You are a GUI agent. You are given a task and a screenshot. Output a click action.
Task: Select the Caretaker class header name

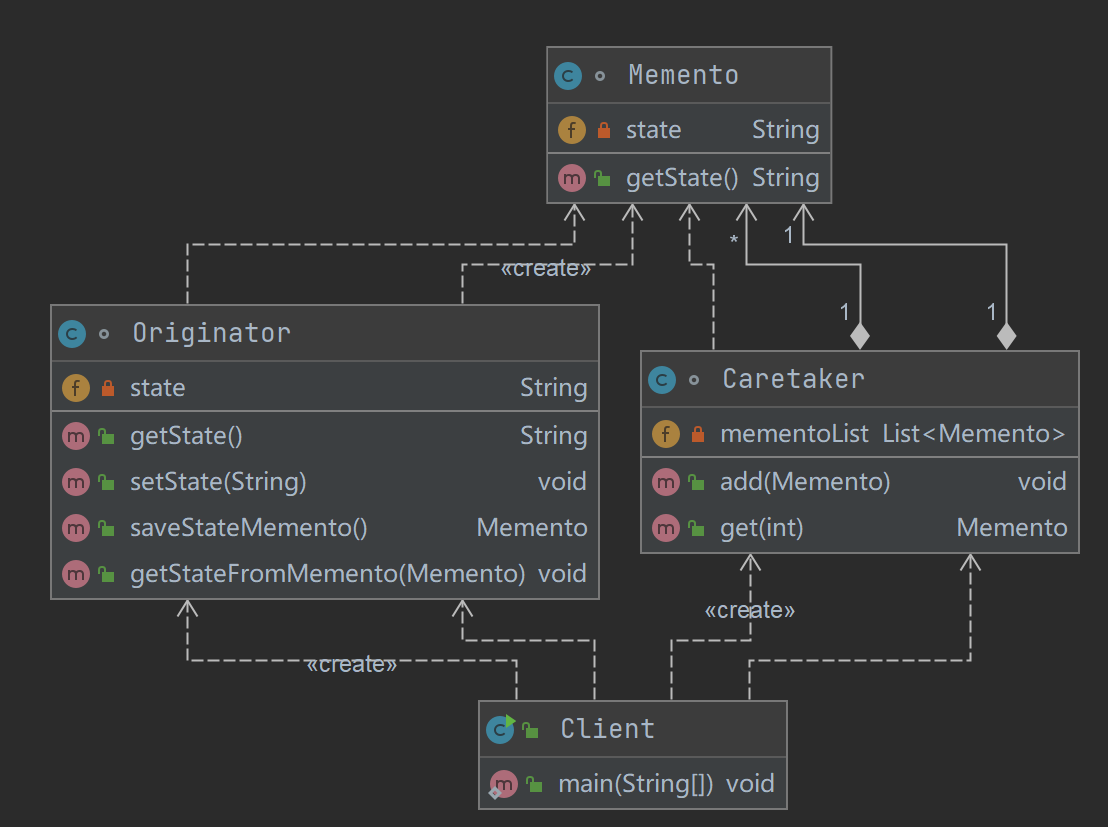click(x=793, y=379)
